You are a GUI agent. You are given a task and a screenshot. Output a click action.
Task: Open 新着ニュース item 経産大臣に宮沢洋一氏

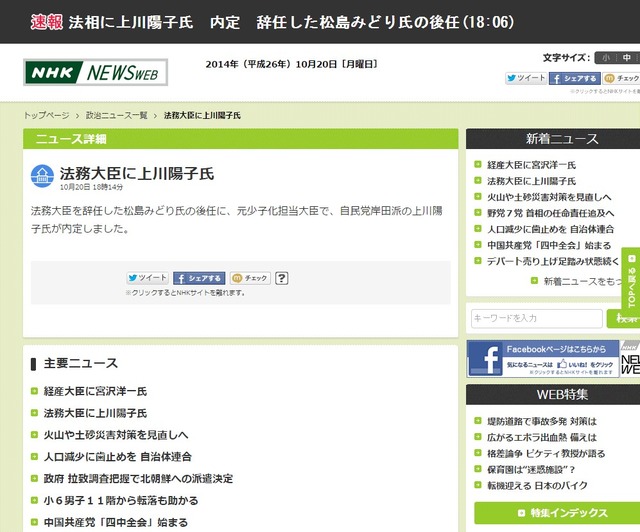pos(531,165)
